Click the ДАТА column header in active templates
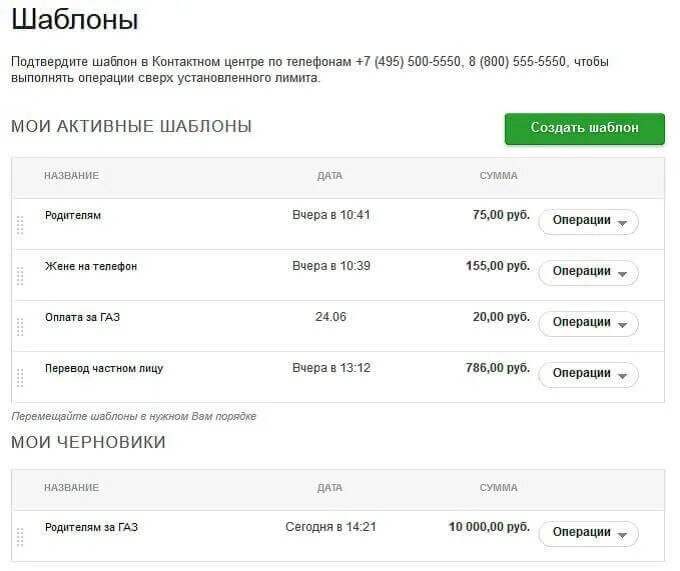The width and height of the screenshot is (680, 571). [x=330, y=176]
